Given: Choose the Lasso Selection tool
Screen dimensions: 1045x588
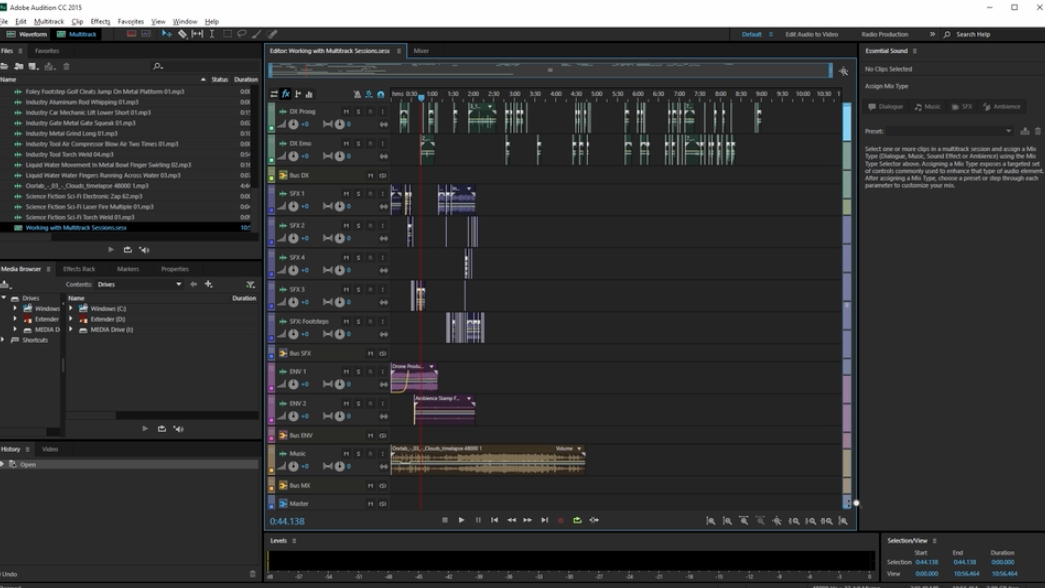Looking at the screenshot, I should coord(242,34).
